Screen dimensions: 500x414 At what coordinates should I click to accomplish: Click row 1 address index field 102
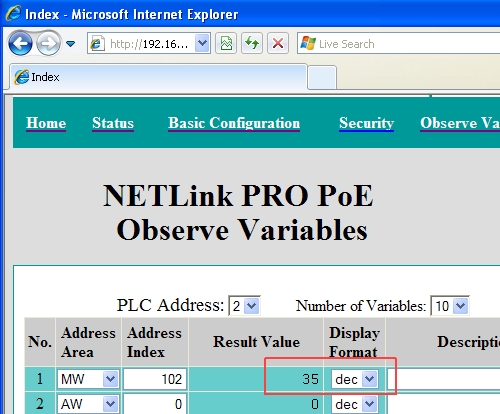point(155,379)
